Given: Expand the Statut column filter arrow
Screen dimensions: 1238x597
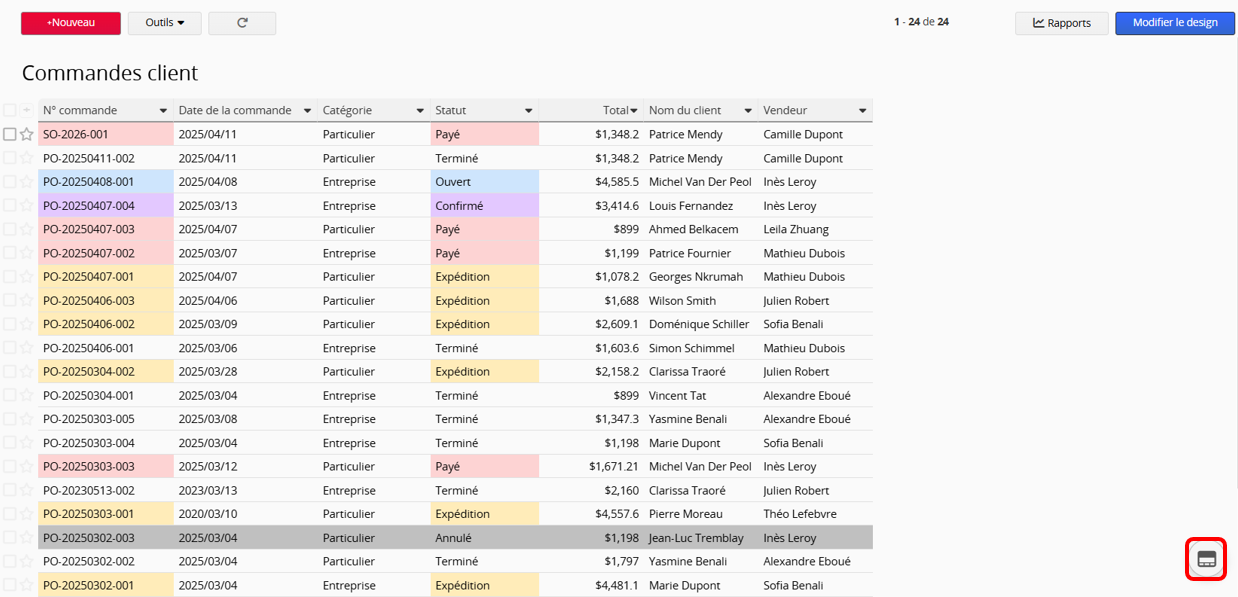Looking at the screenshot, I should 528,111.
